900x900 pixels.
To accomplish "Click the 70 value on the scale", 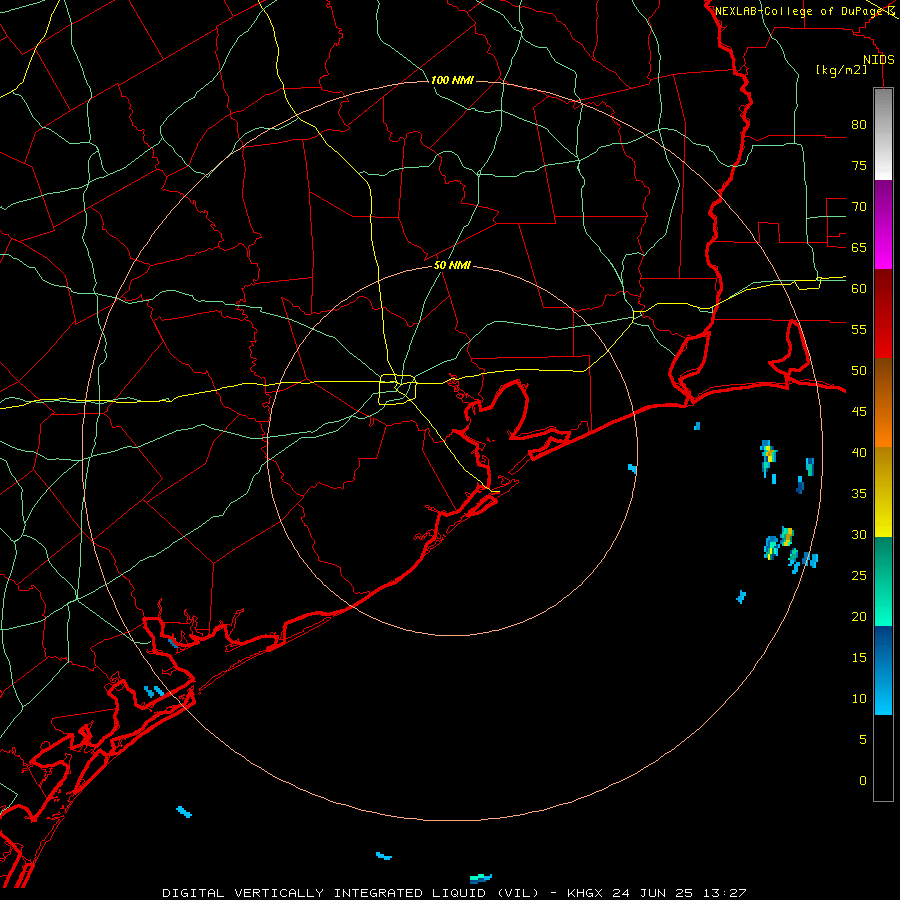I will point(859,207).
